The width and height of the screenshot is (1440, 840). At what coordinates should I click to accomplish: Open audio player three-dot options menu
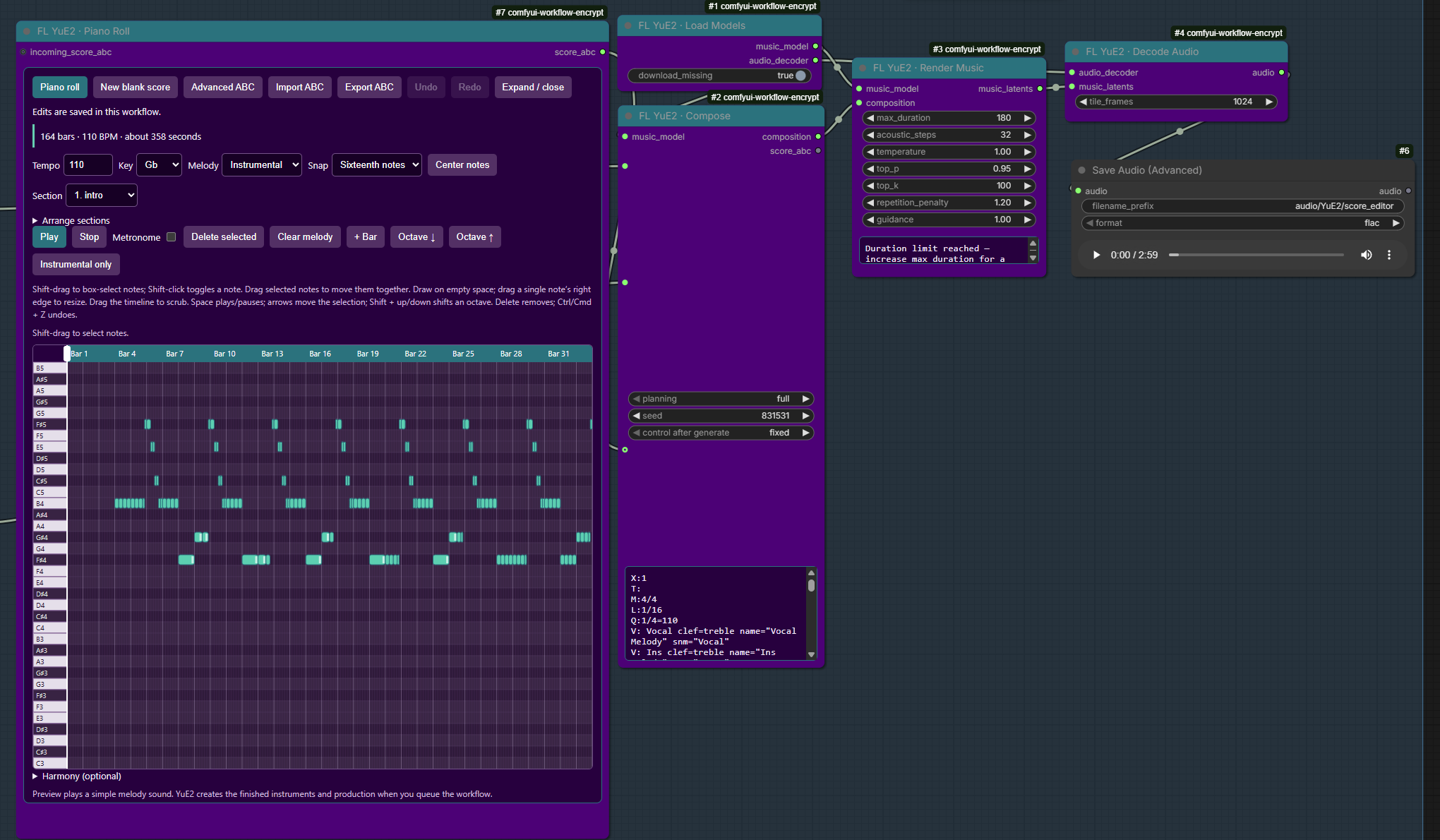pyautogui.click(x=1389, y=255)
